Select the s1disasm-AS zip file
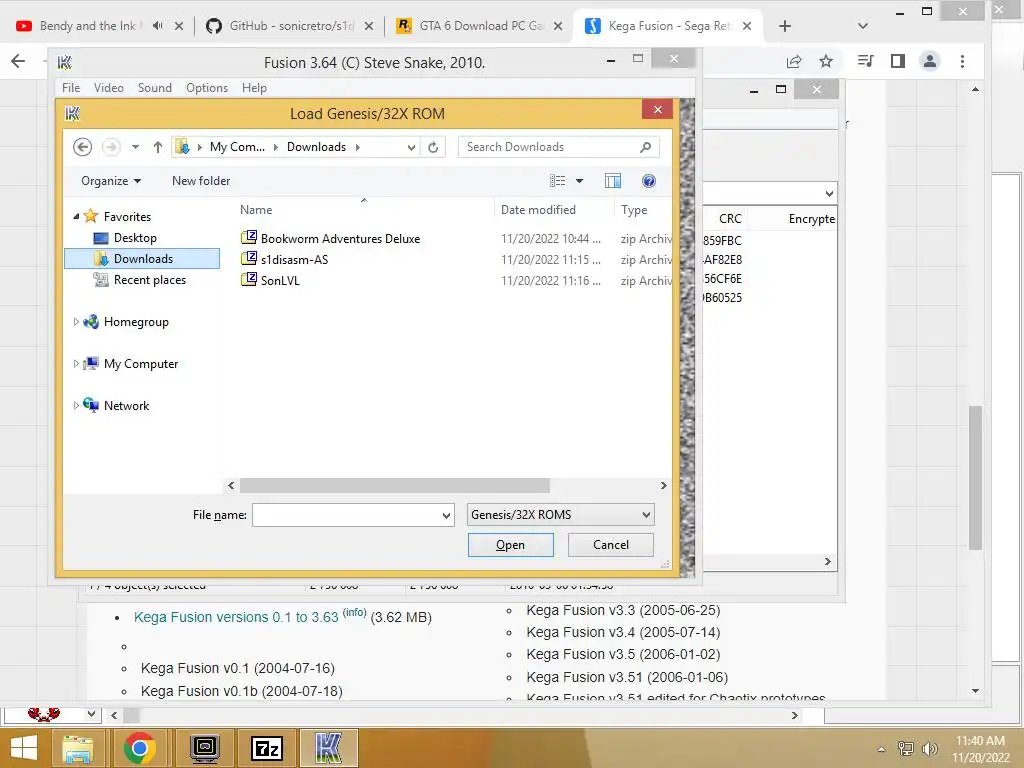The width and height of the screenshot is (1024, 768). (x=295, y=259)
